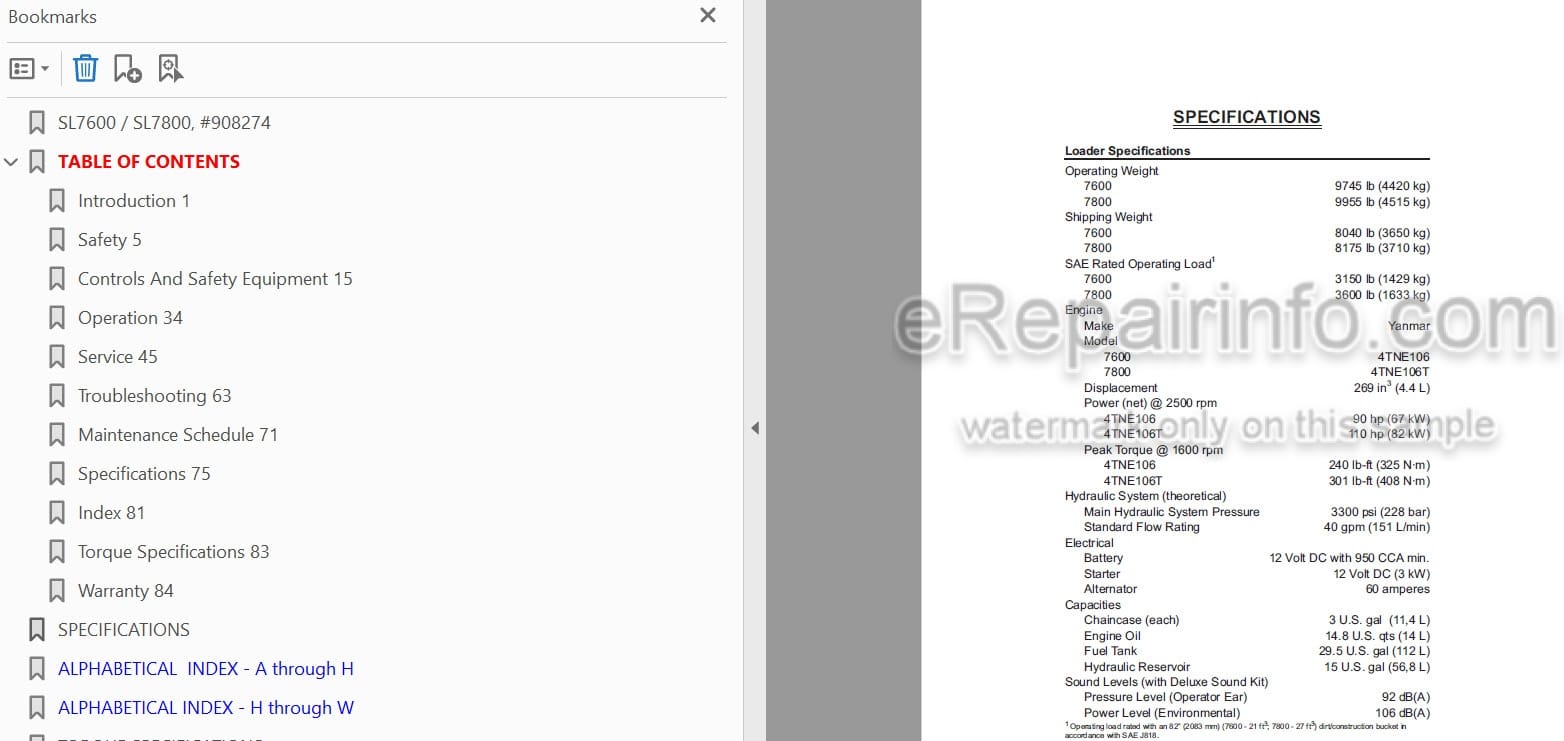Click the SAE Rated Operating Load label
This screenshot has height=741, width=1564.
tap(1139, 264)
